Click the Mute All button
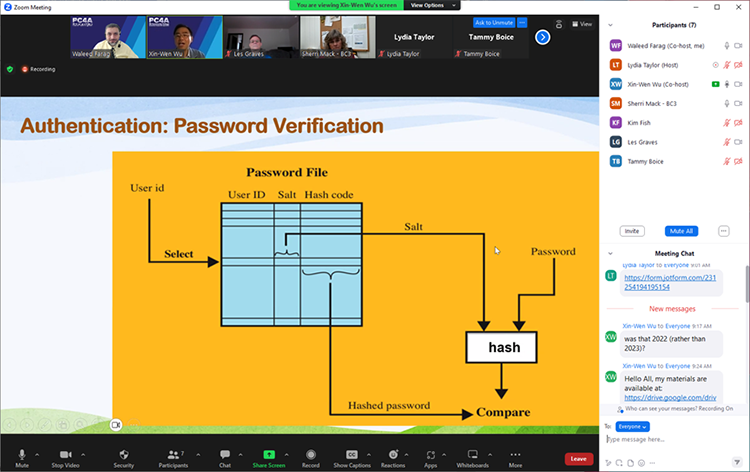Image resolution: width=750 pixels, height=472 pixels. (681, 231)
